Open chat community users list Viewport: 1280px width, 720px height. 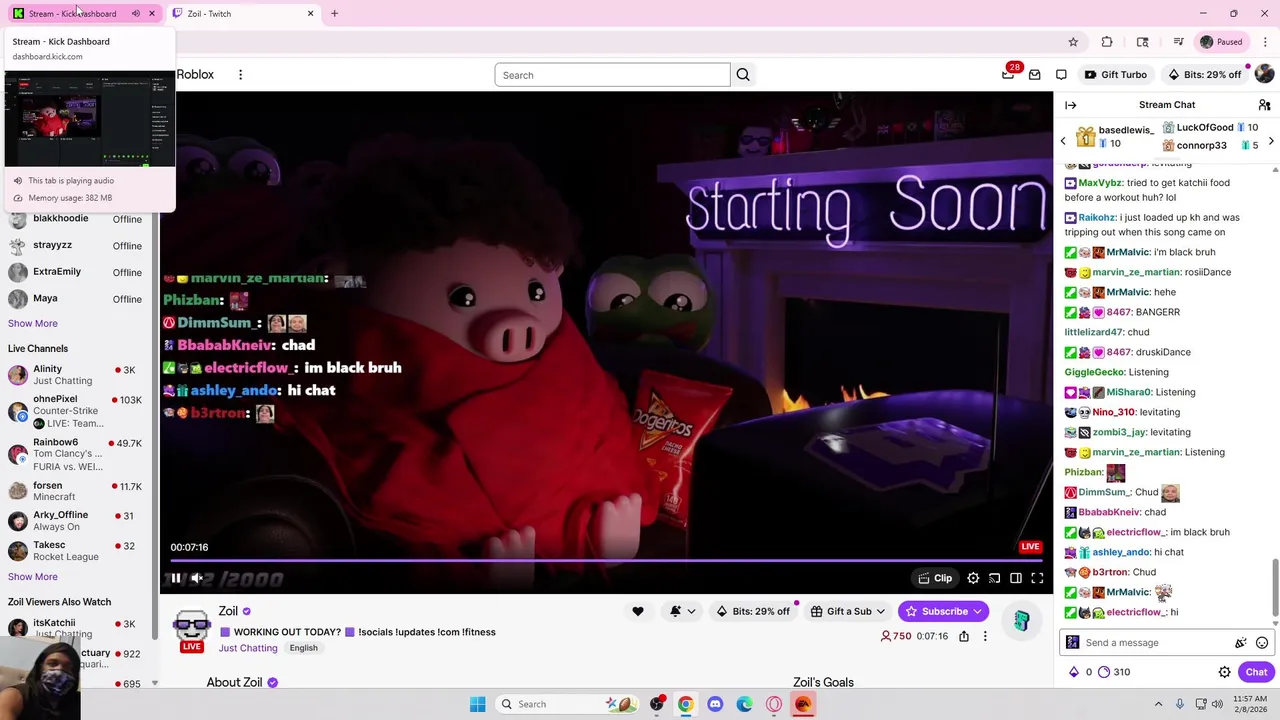[1264, 105]
